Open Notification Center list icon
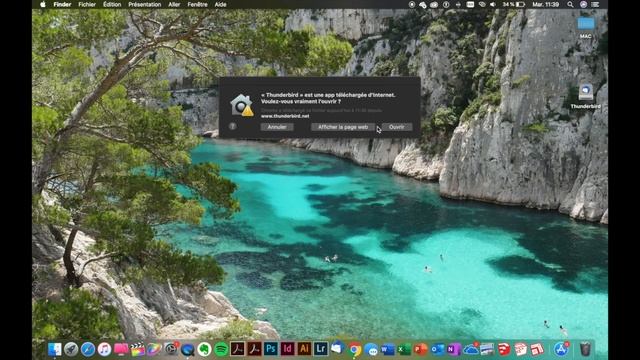 (x=596, y=4)
